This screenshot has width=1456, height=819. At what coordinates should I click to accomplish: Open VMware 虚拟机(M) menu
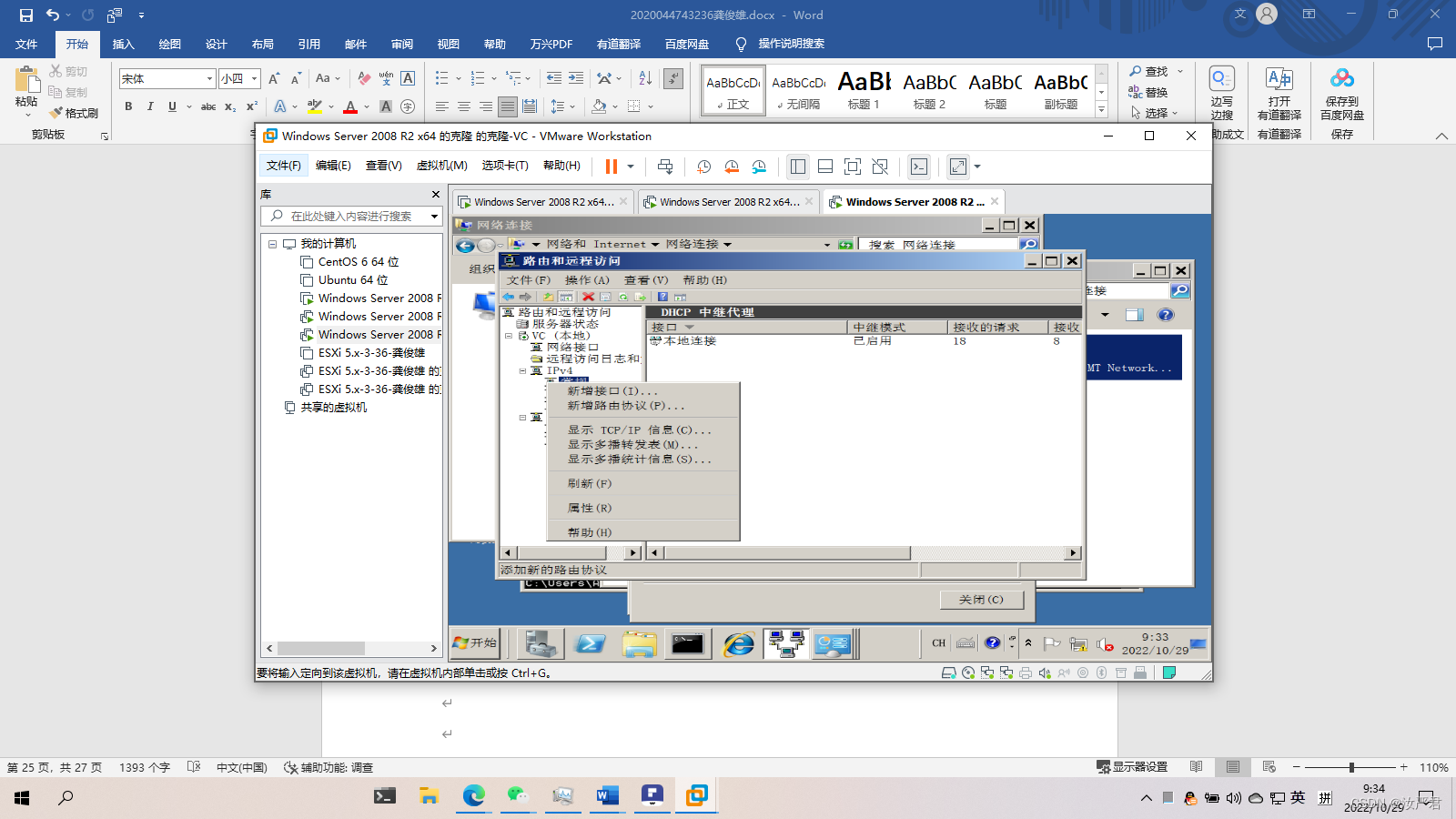pos(441,166)
